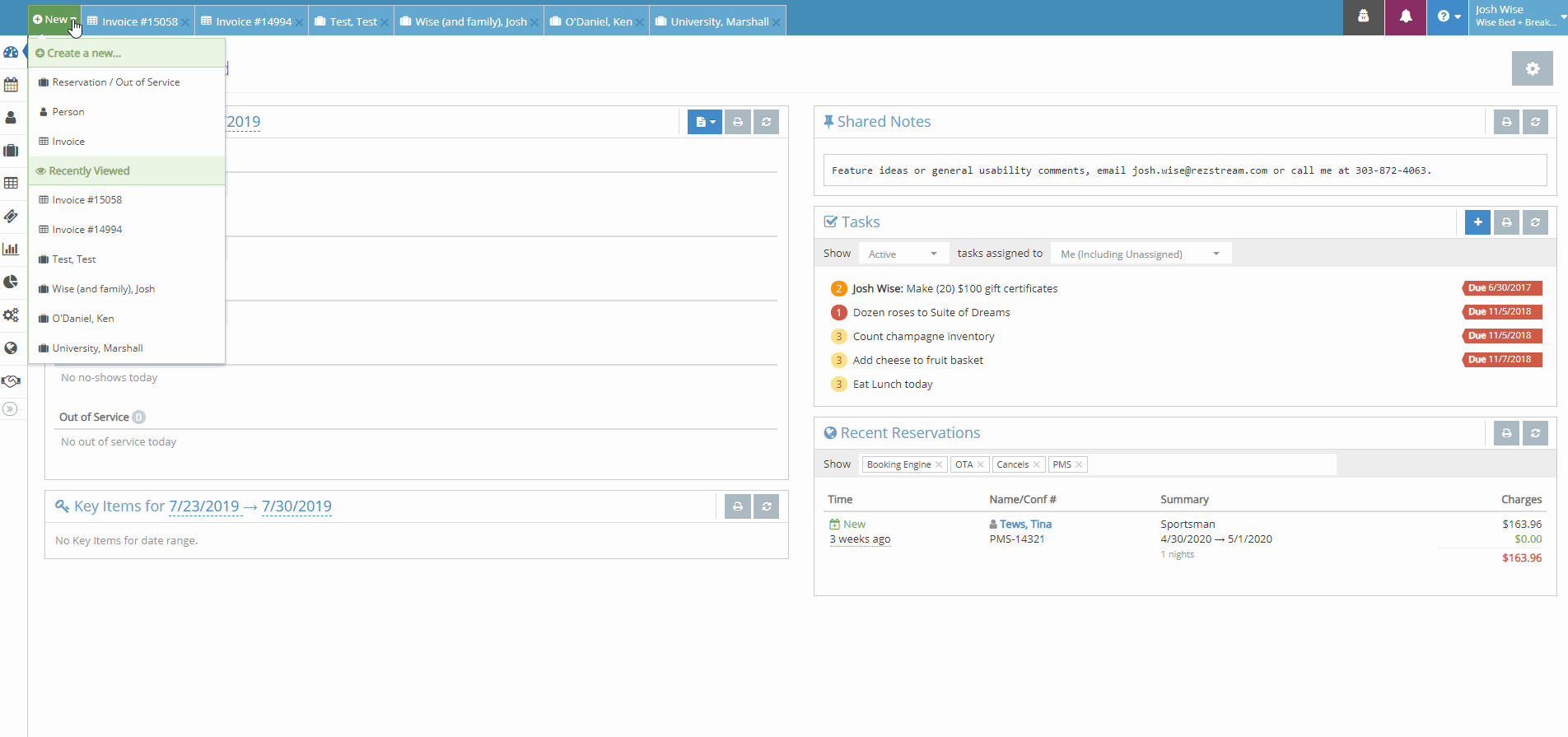Expand the left sidebar with double-chevron
This screenshot has width=1568, height=737.
[x=10, y=409]
